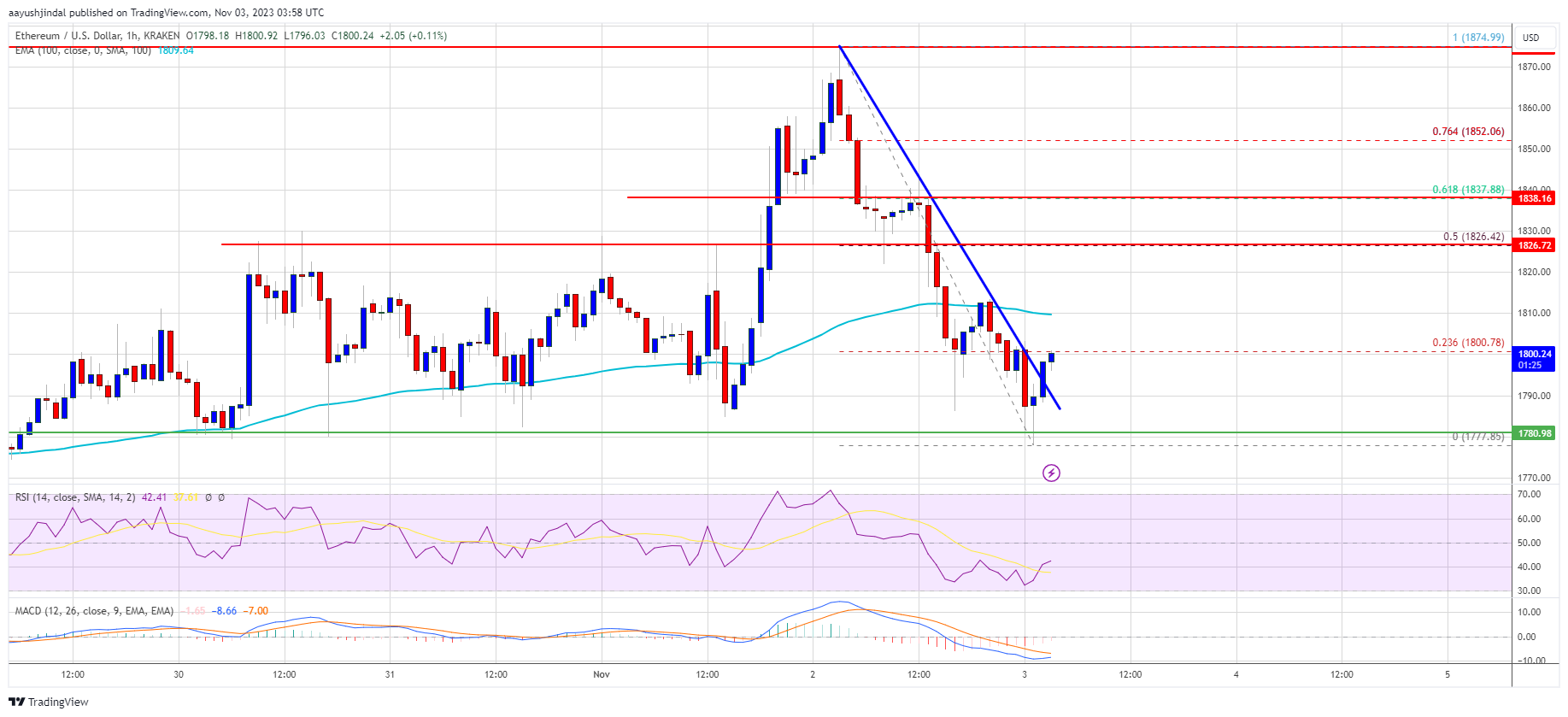Click the 0.764 (1852.06) Fibonacci level label
The width and height of the screenshot is (1568, 717).
(x=1468, y=132)
